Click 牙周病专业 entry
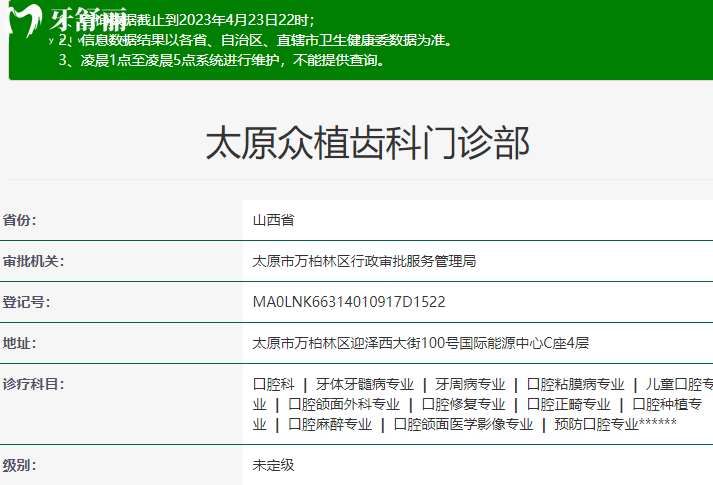The image size is (713, 485). pyautogui.click(x=470, y=384)
